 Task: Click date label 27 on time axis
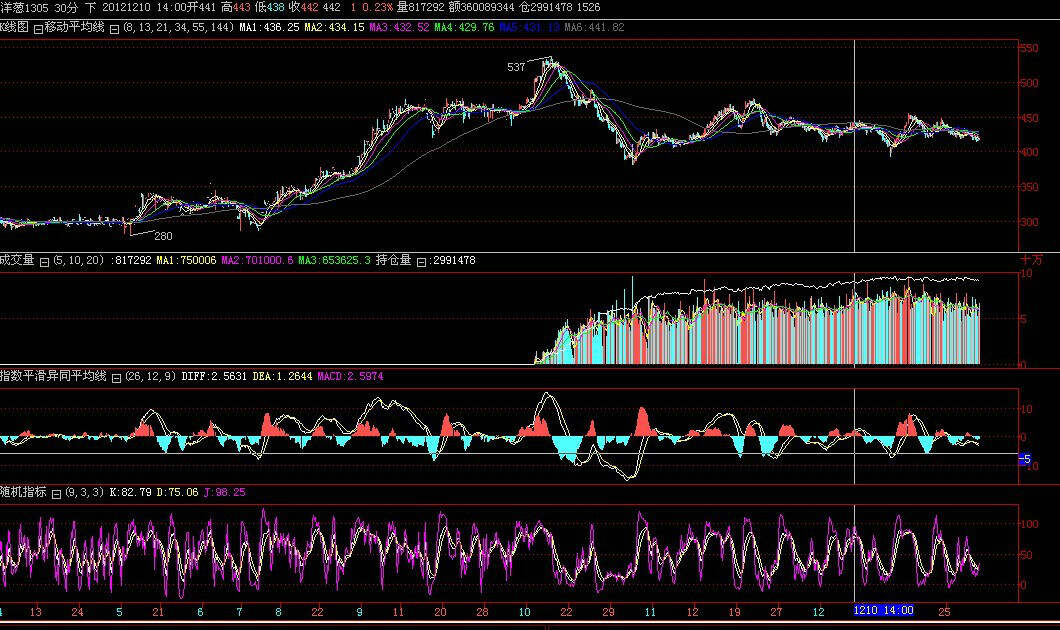[x=776, y=612]
